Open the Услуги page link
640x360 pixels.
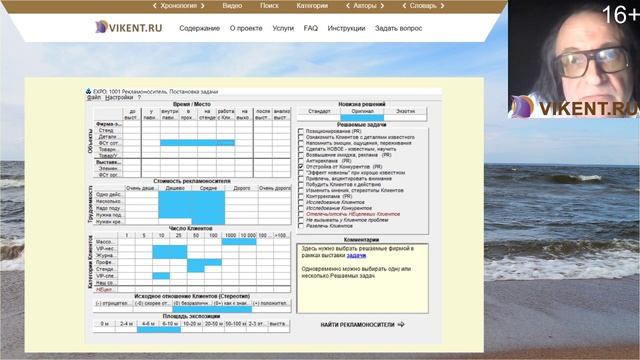[283, 28]
